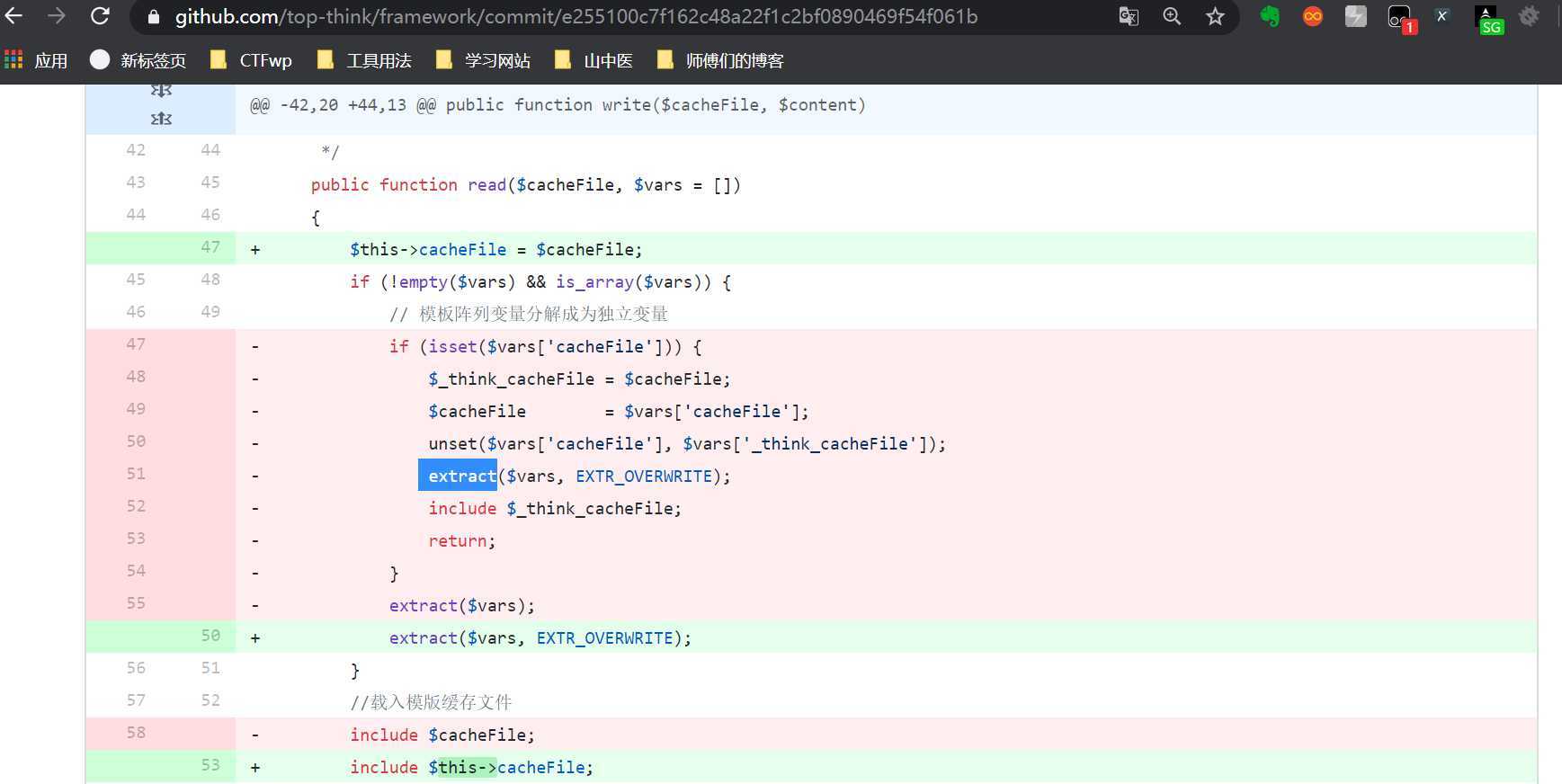
Task: Click 'if (!empty($vars) && is_array($vars))' line
Action: click(x=540, y=282)
